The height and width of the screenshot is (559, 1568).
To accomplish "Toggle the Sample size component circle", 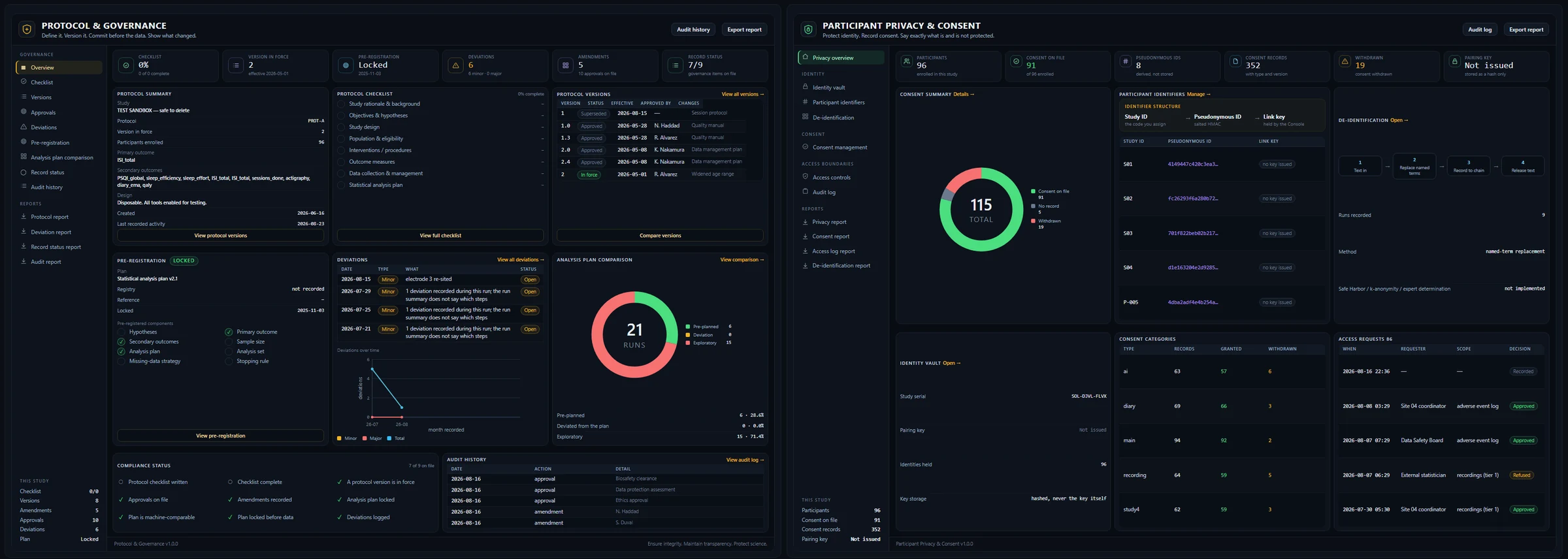I will click(229, 342).
